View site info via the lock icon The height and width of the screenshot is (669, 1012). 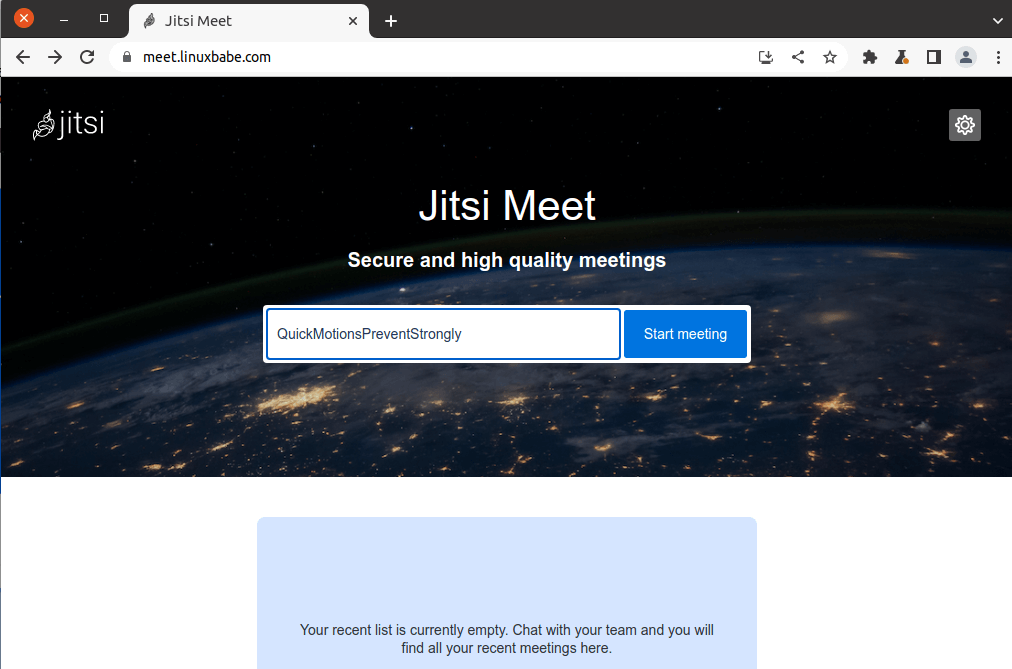click(126, 57)
